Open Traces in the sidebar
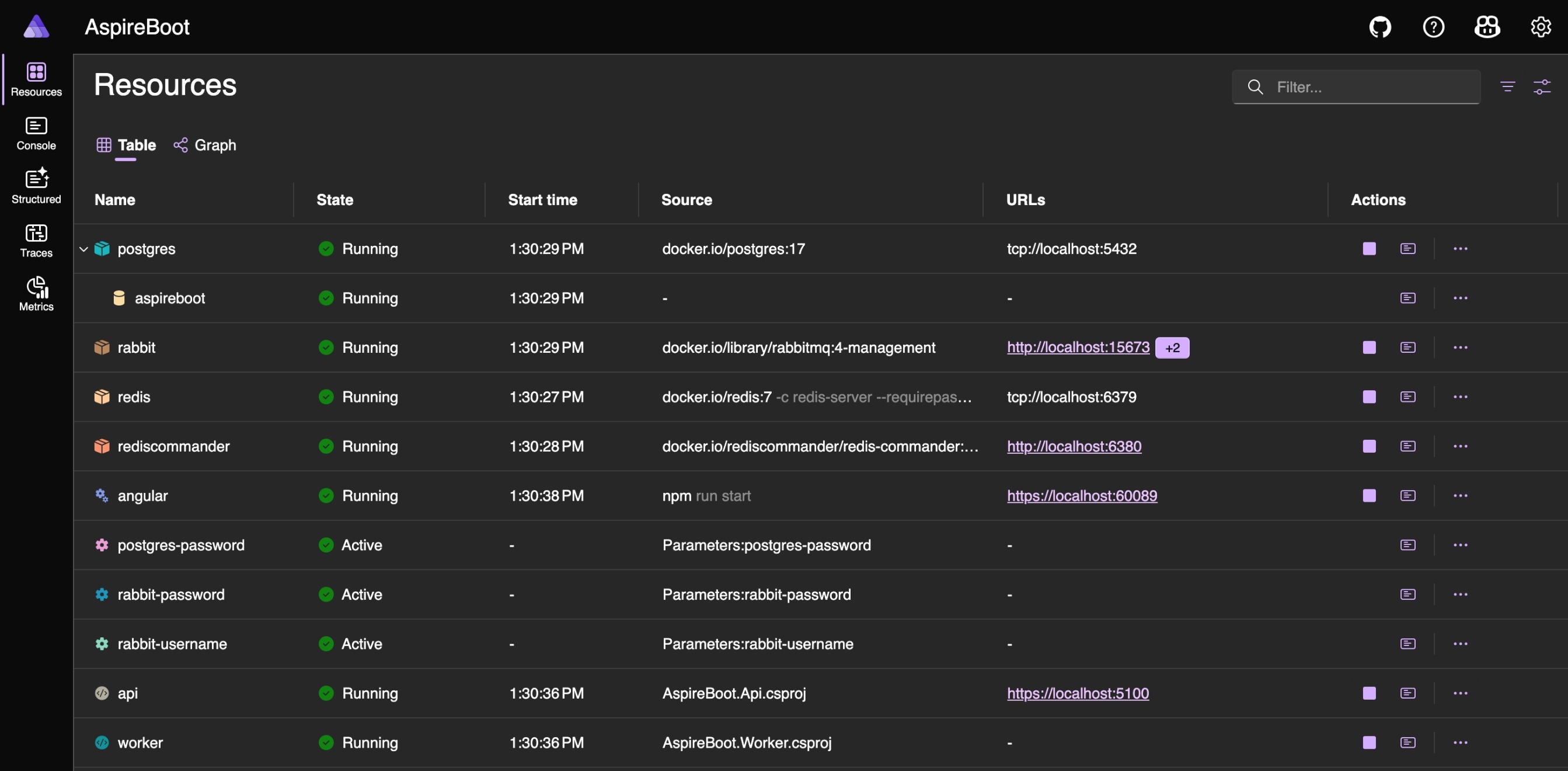This screenshot has height=771, width=1568. [x=37, y=241]
